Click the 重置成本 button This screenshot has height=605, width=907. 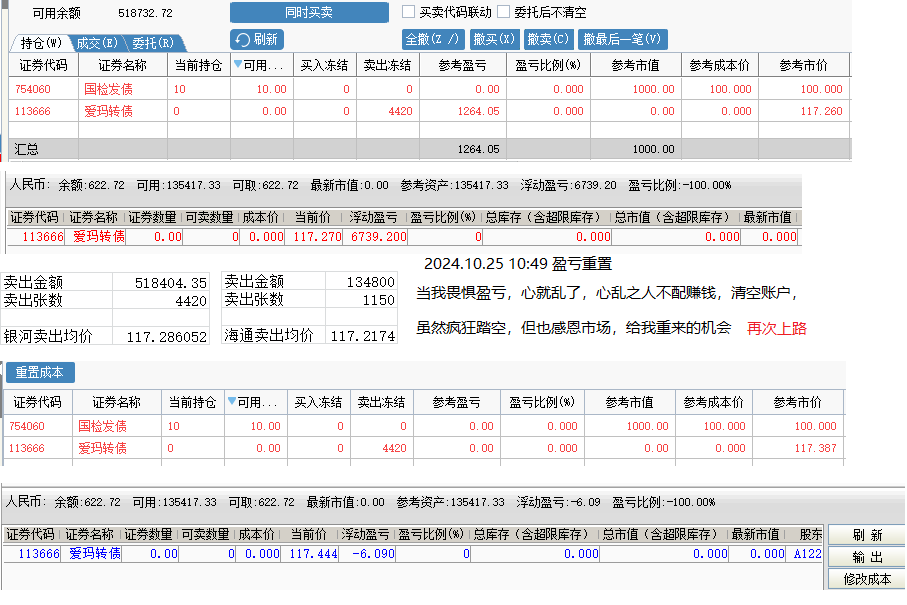(x=40, y=373)
